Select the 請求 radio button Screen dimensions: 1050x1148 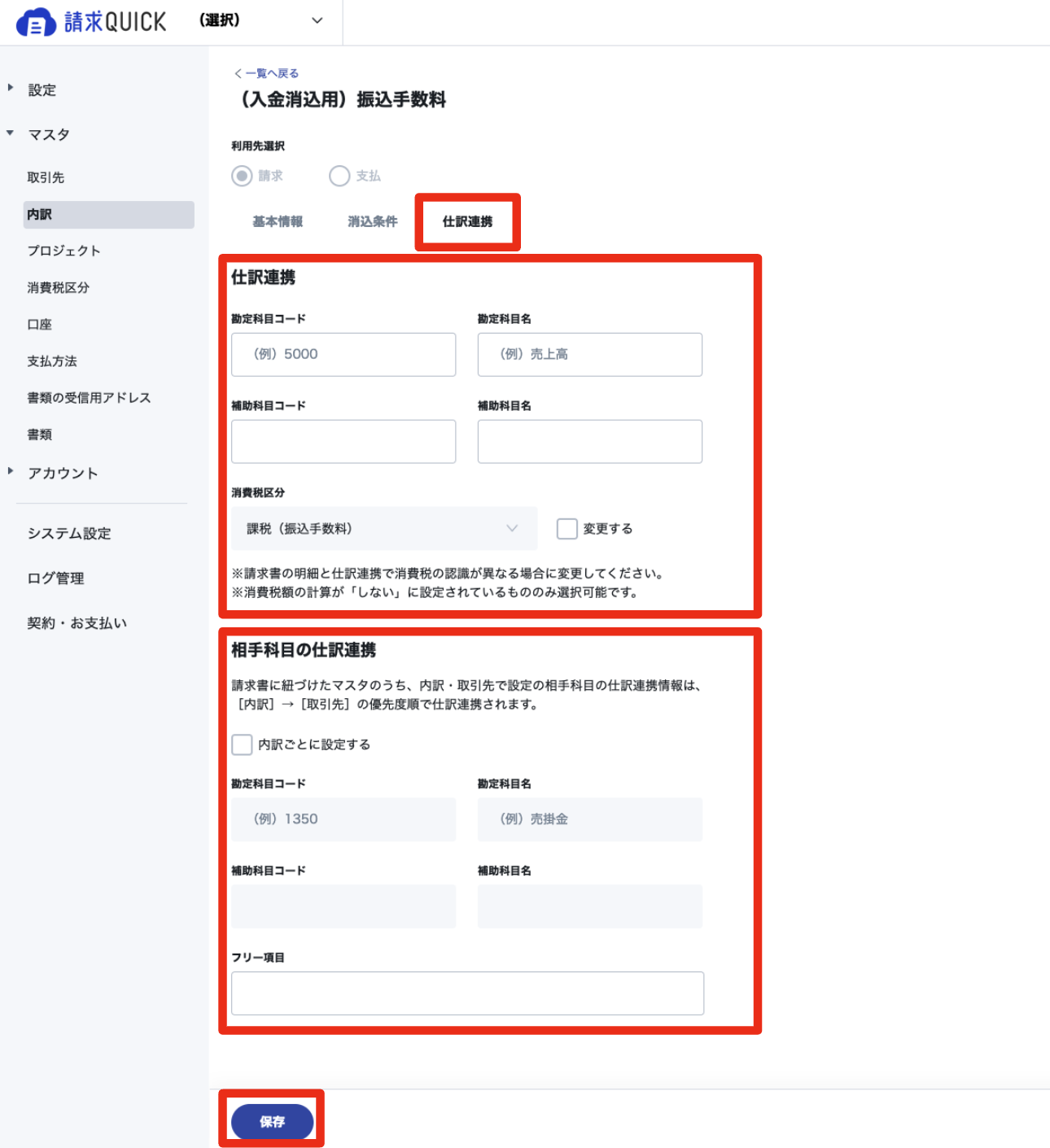242,176
